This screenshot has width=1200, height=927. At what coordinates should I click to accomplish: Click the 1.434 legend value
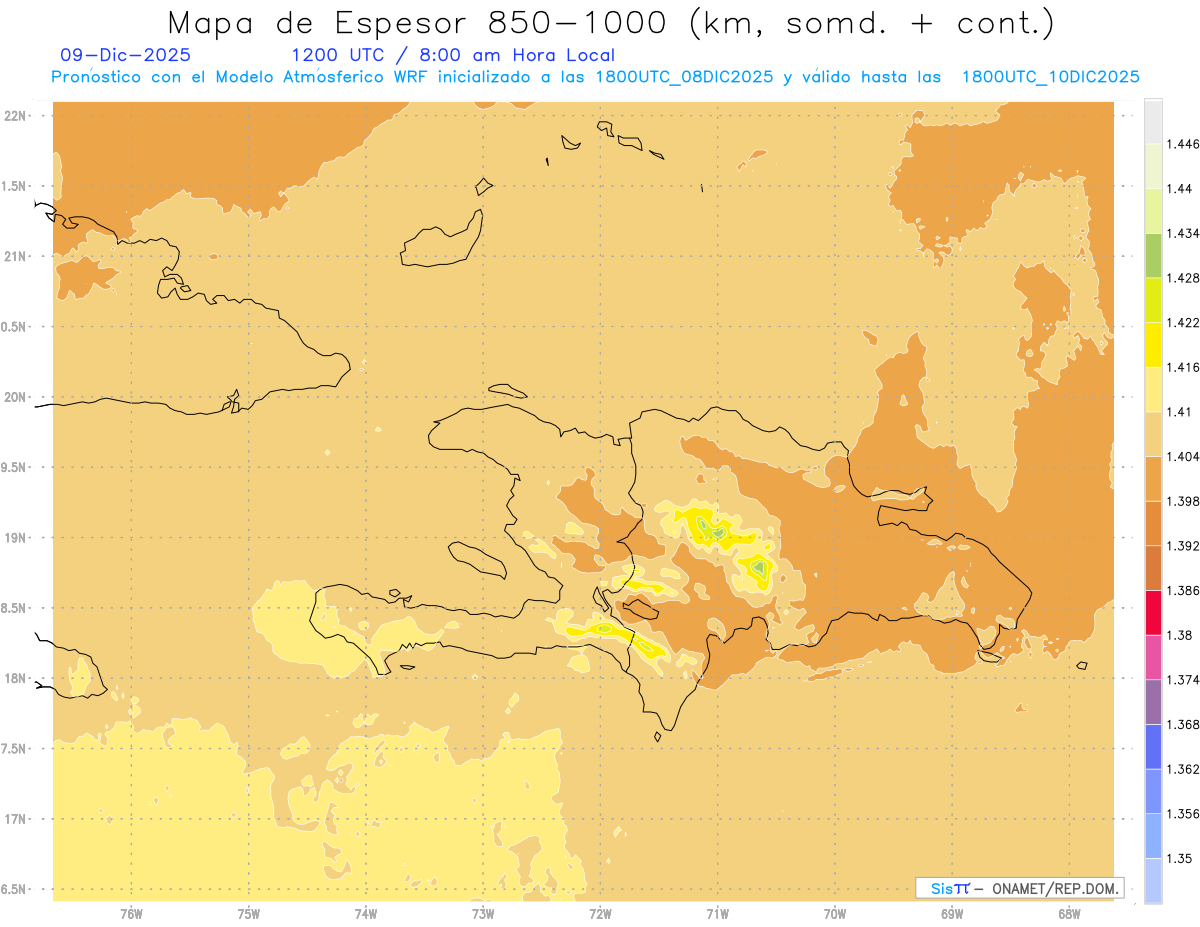[1183, 233]
